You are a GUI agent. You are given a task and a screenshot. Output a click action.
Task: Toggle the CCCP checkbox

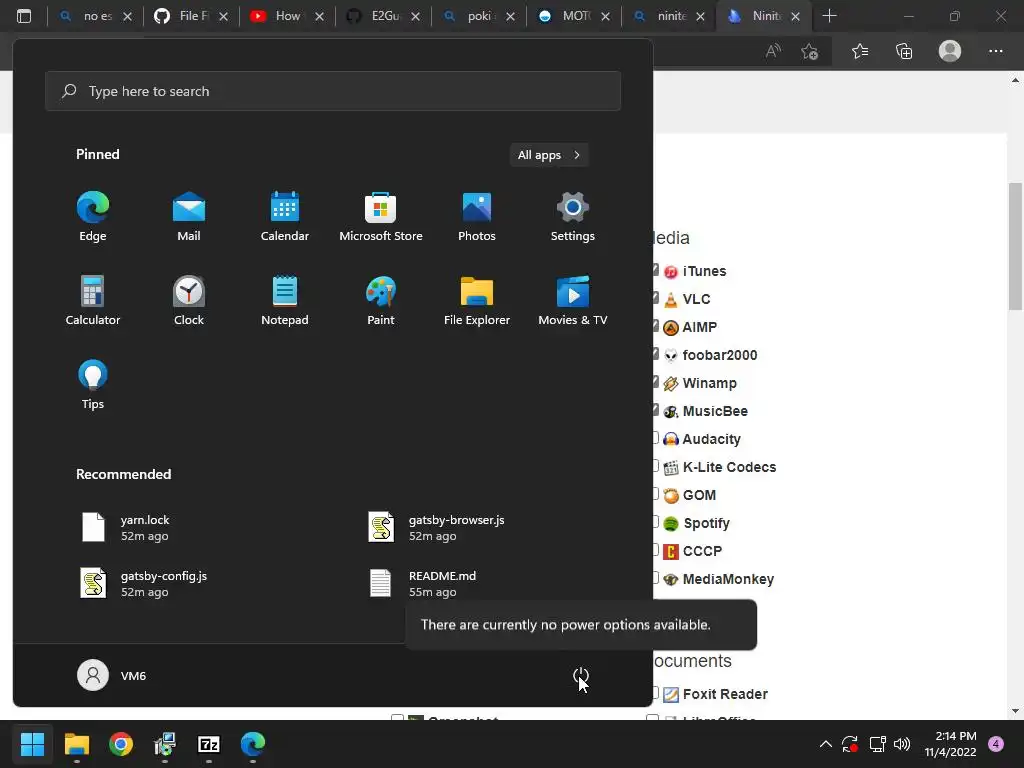click(x=654, y=550)
